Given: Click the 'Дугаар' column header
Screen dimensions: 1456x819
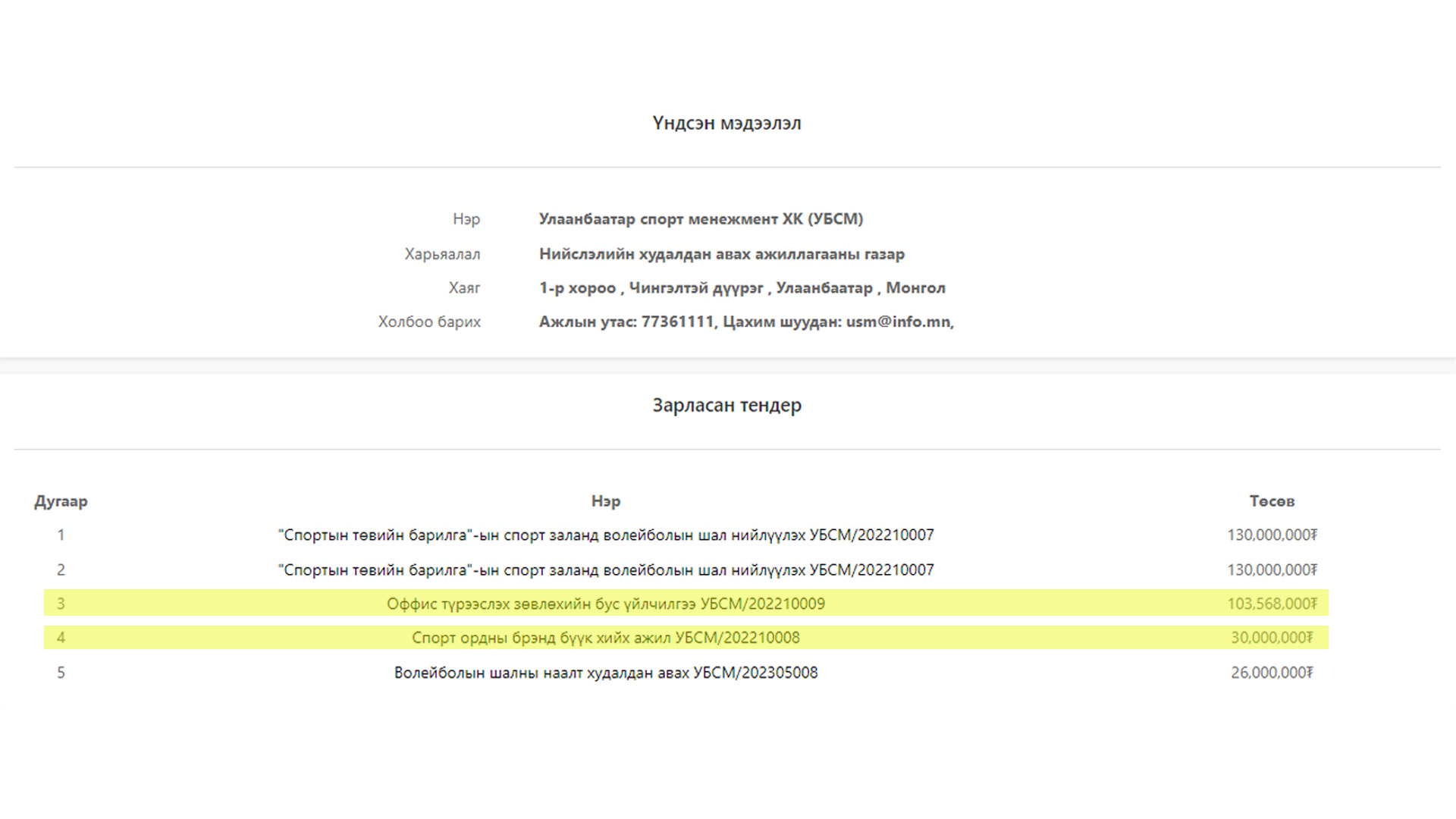Looking at the screenshot, I should [x=61, y=501].
